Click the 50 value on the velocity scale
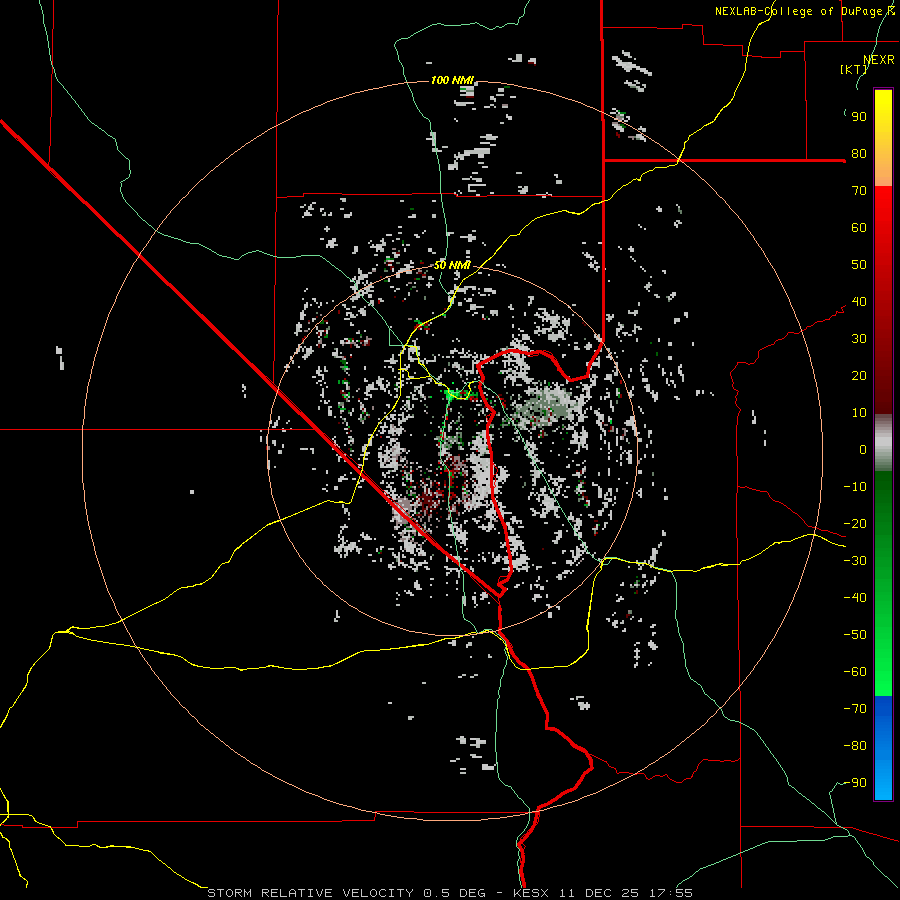The image size is (900, 900). pos(859,265)
